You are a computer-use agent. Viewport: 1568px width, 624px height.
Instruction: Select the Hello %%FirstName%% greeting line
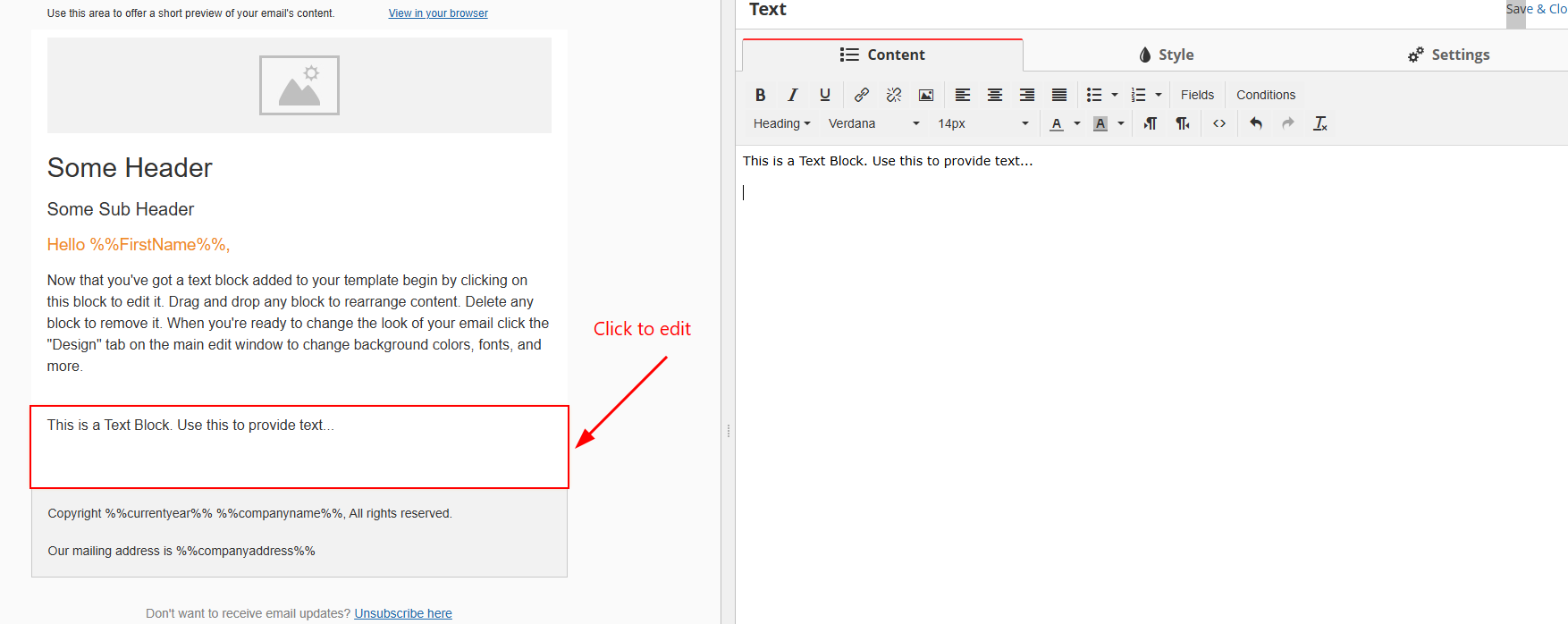click(x=139, y=245)
